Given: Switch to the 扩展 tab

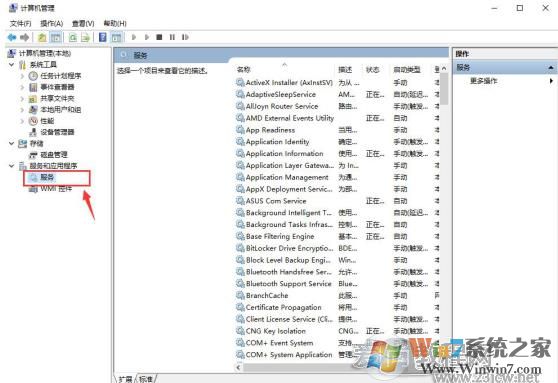Looking at the screenshot, I should coord(125,379).
